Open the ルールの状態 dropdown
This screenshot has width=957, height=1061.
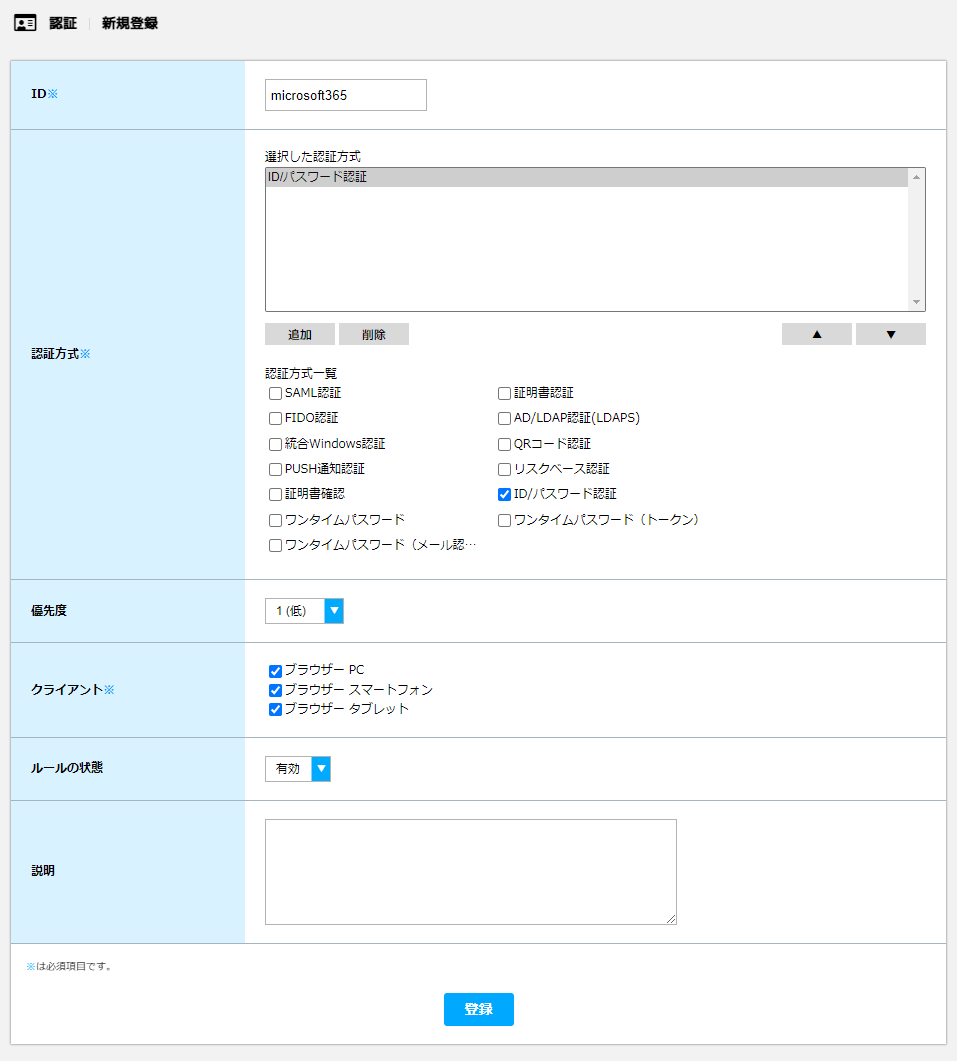[x=298, y=769]
